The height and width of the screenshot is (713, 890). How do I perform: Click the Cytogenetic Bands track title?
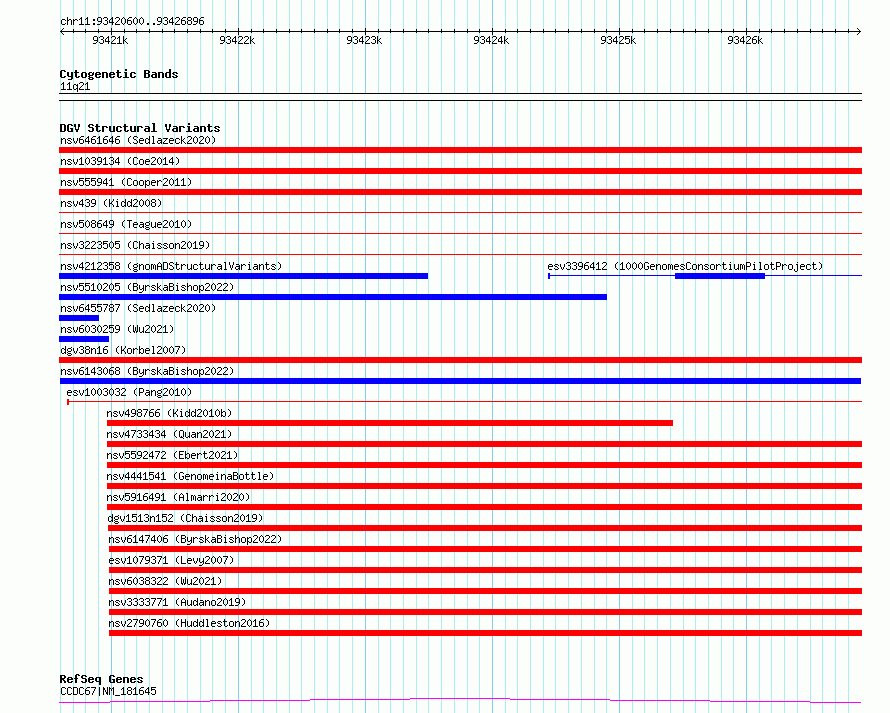(x=119, y=74)
